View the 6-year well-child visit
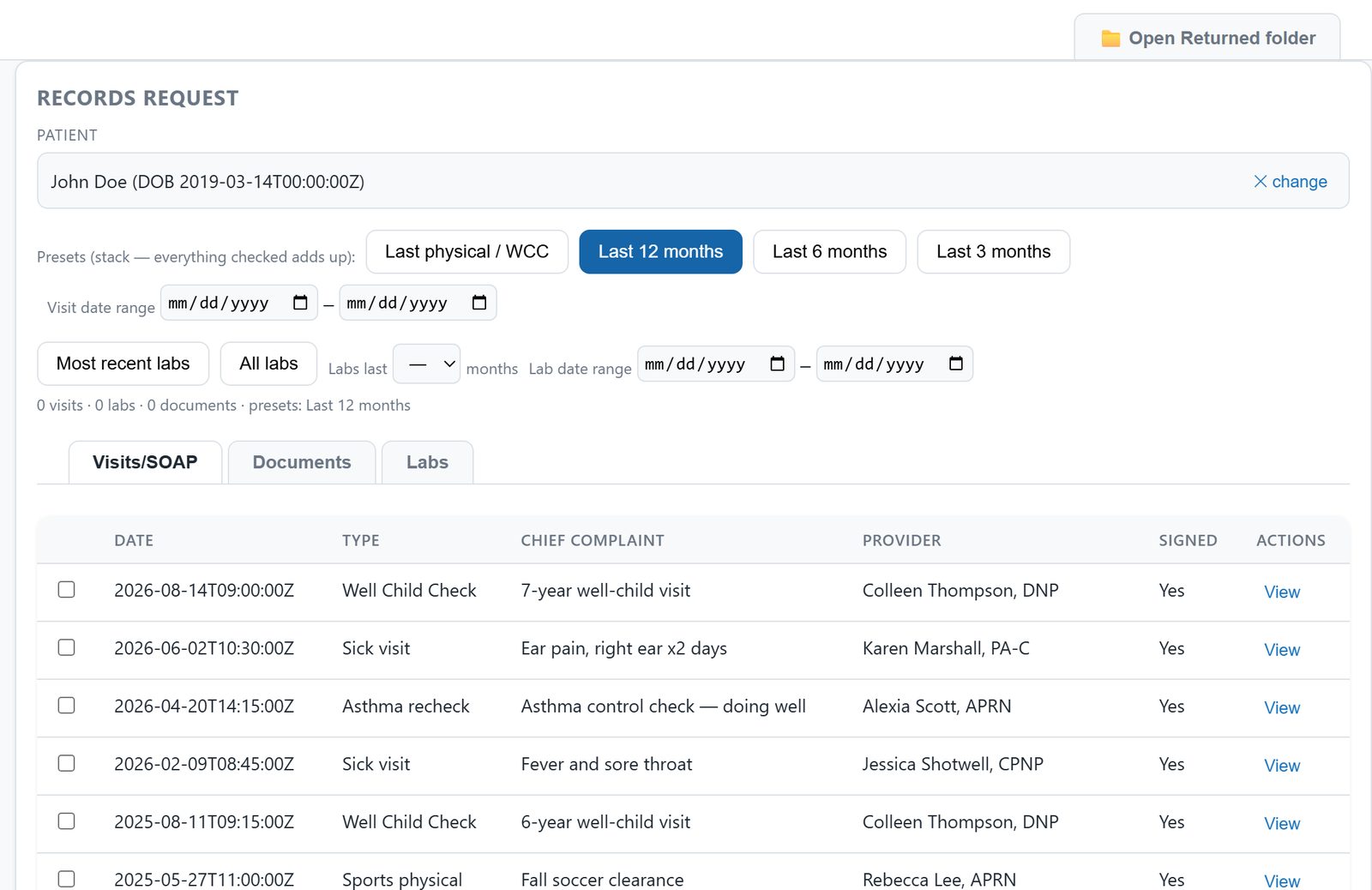 1281,823
